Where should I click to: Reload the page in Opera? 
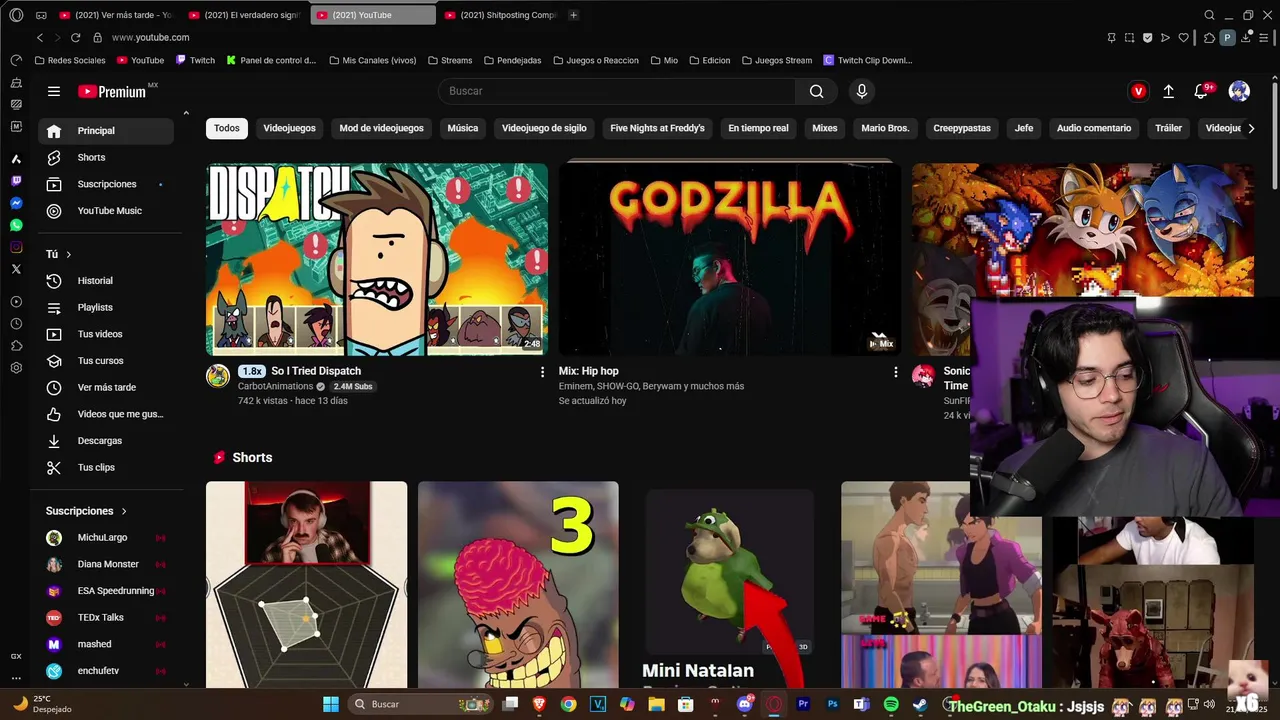coord(75,37)
